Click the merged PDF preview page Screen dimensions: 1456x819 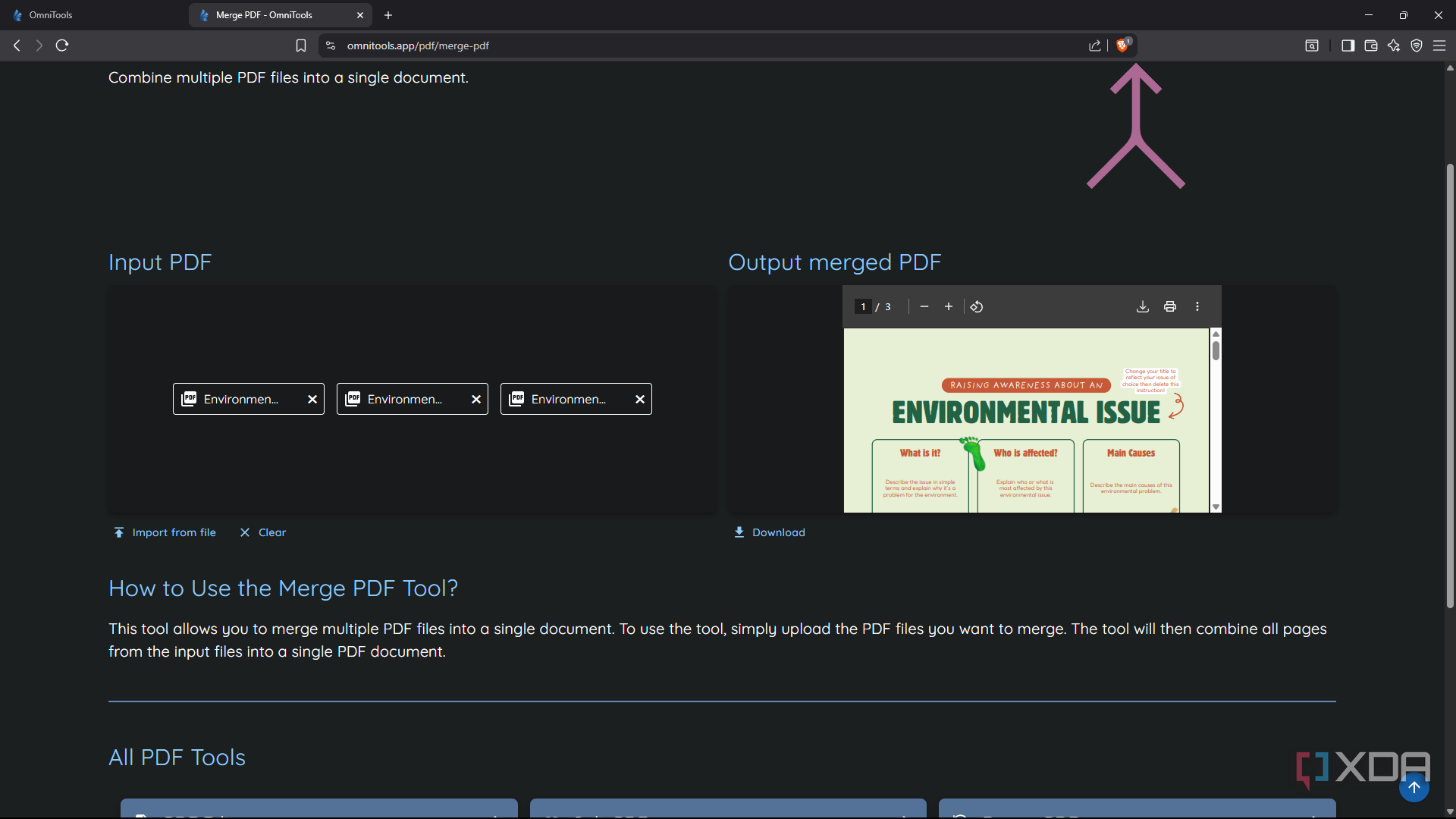pyautogui.click(x=1026, y=421)
